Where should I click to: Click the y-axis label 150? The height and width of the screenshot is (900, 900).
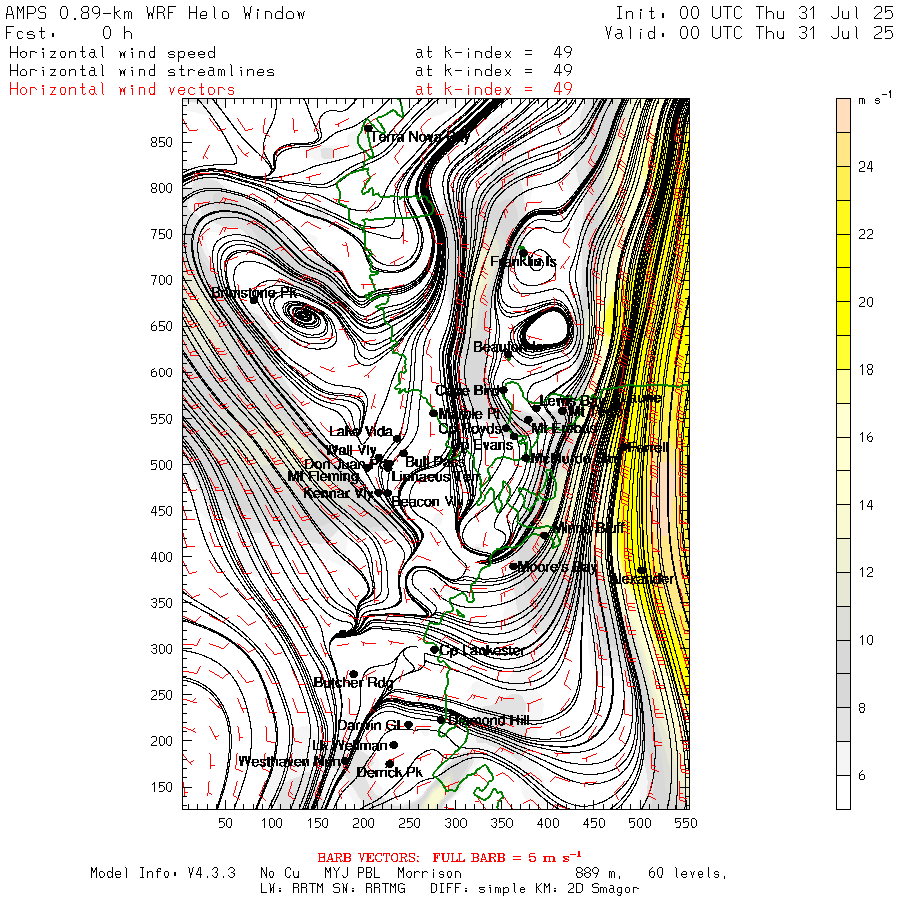[161, 787]
